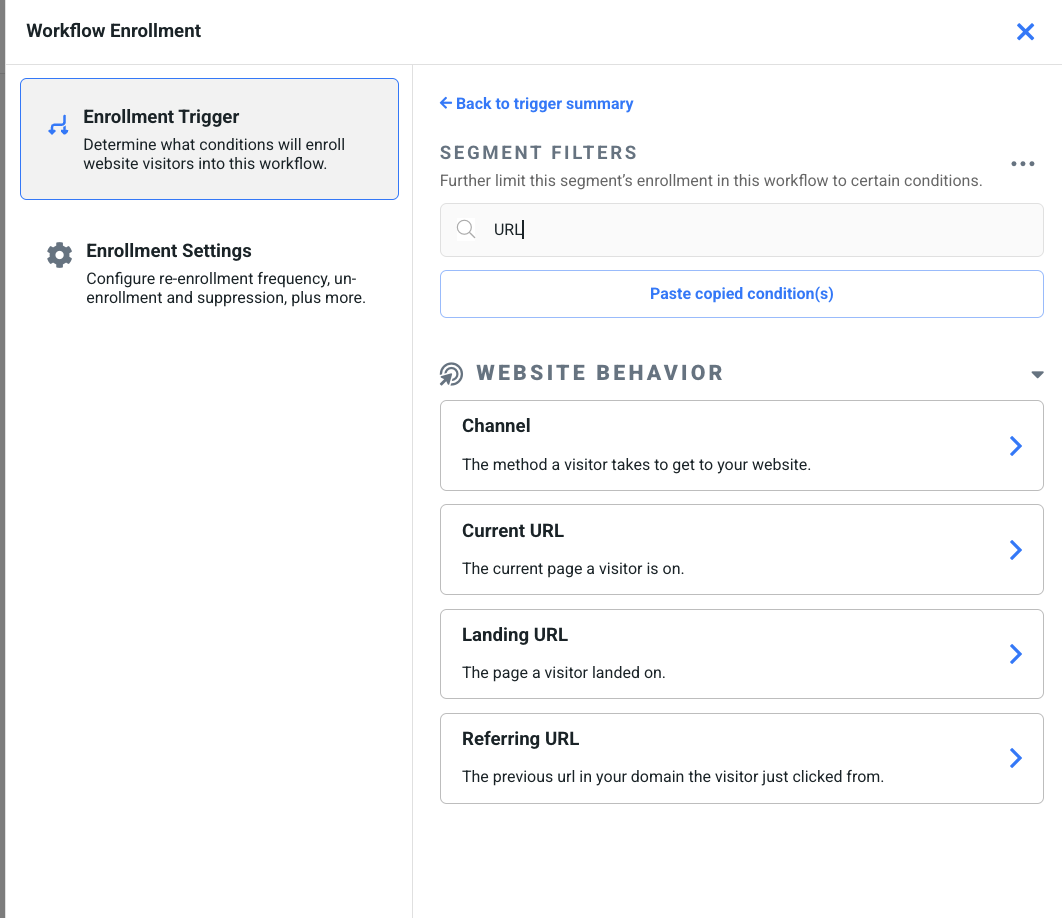Close the Workflow Enrollment dialog
The image size is (1062, 918).
point(1025,31)
